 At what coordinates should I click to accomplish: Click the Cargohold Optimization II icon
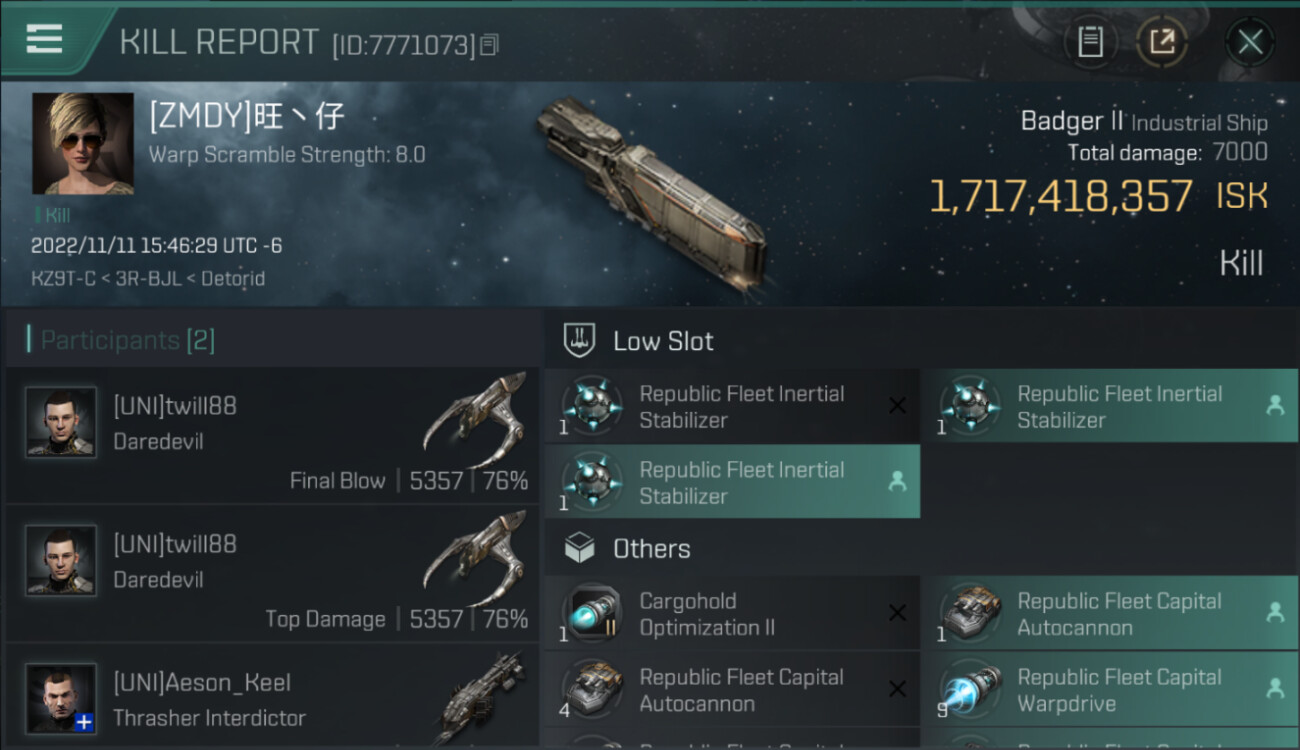(x=592, y=613)
